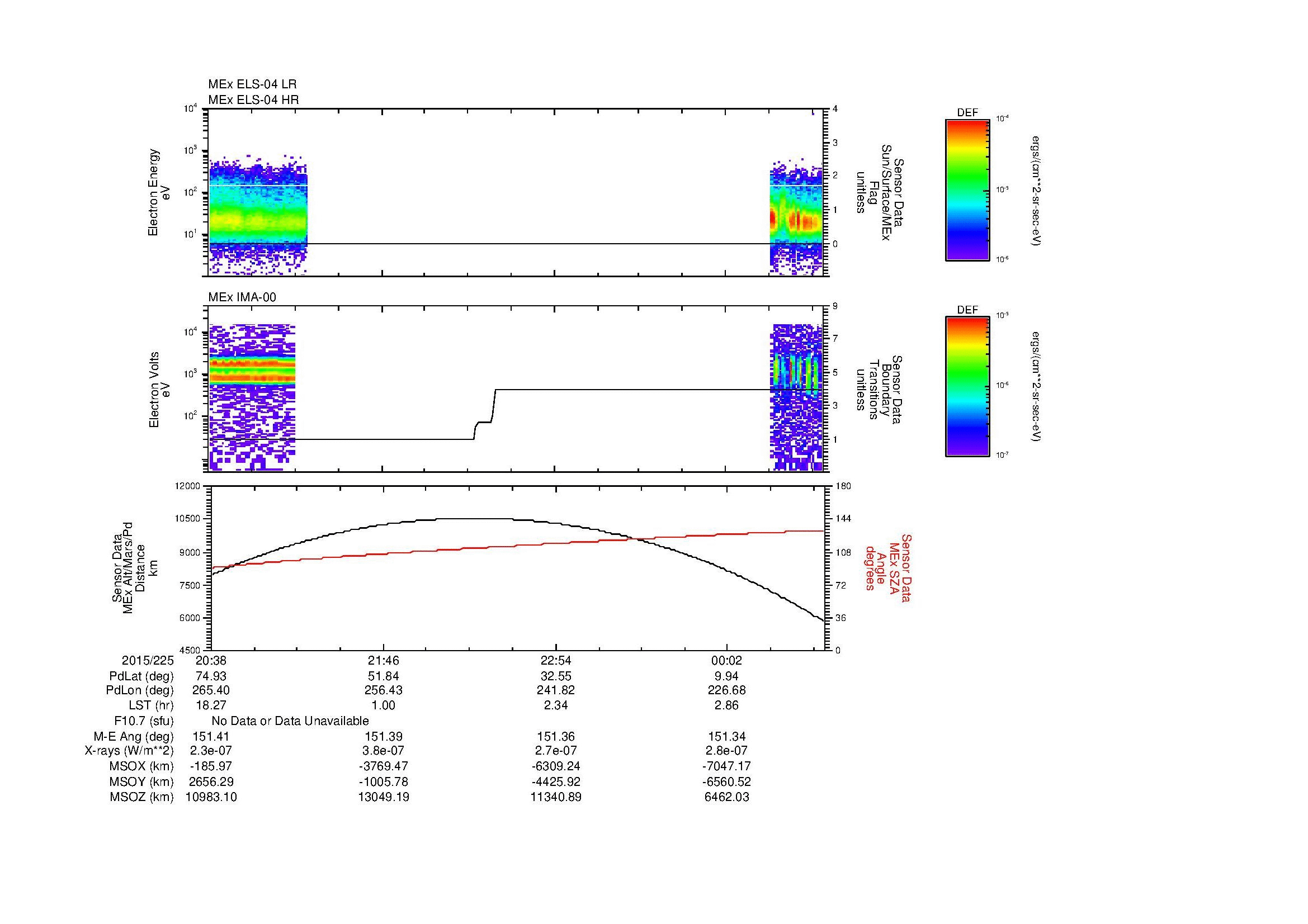The height and width of the screenshot is (924, 1308).
Task: Select the lower DEF color bar for IMA
Action: 967,387
